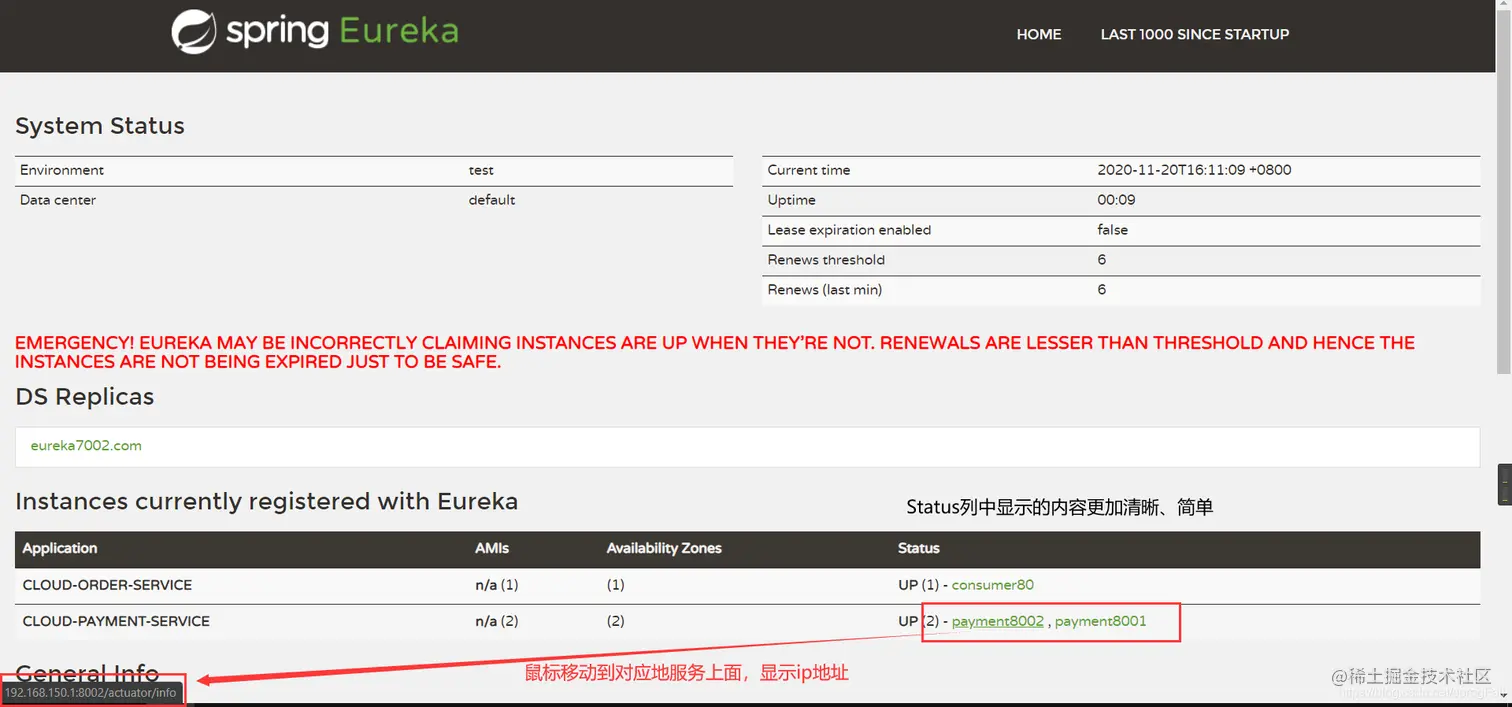
Task: Click the 'System Status' heading
Action: pyautogui.click(x=100, y=126)
